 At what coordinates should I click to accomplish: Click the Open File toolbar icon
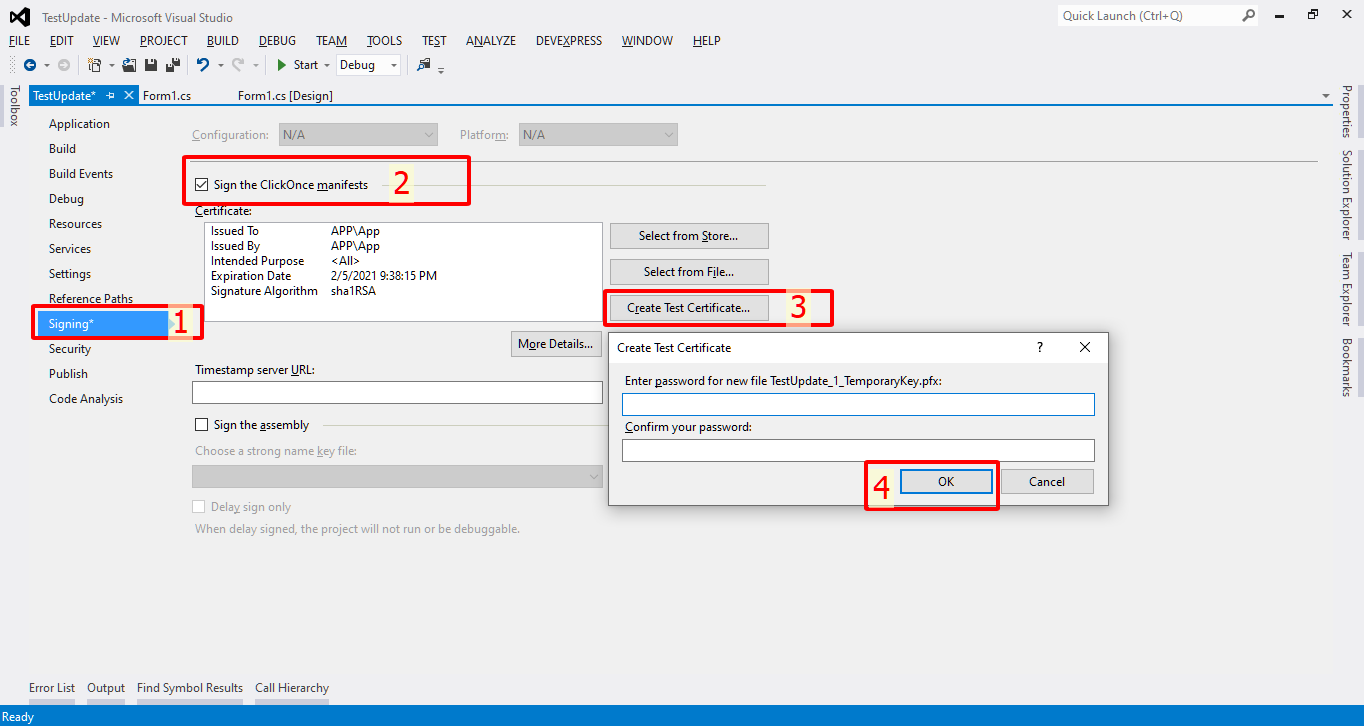coord(129,65)
